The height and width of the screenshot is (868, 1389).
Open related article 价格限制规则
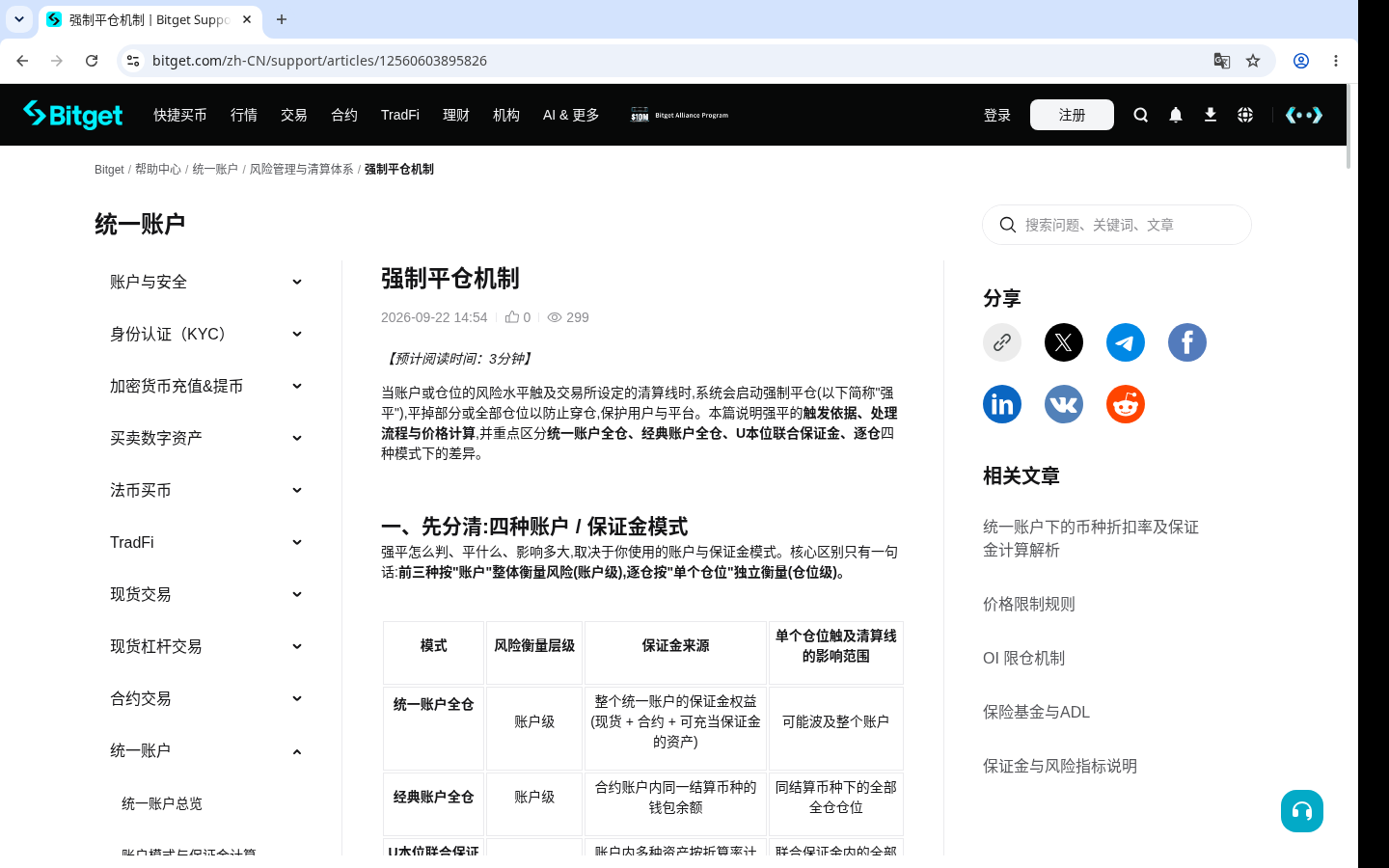tap(1029, 604)
